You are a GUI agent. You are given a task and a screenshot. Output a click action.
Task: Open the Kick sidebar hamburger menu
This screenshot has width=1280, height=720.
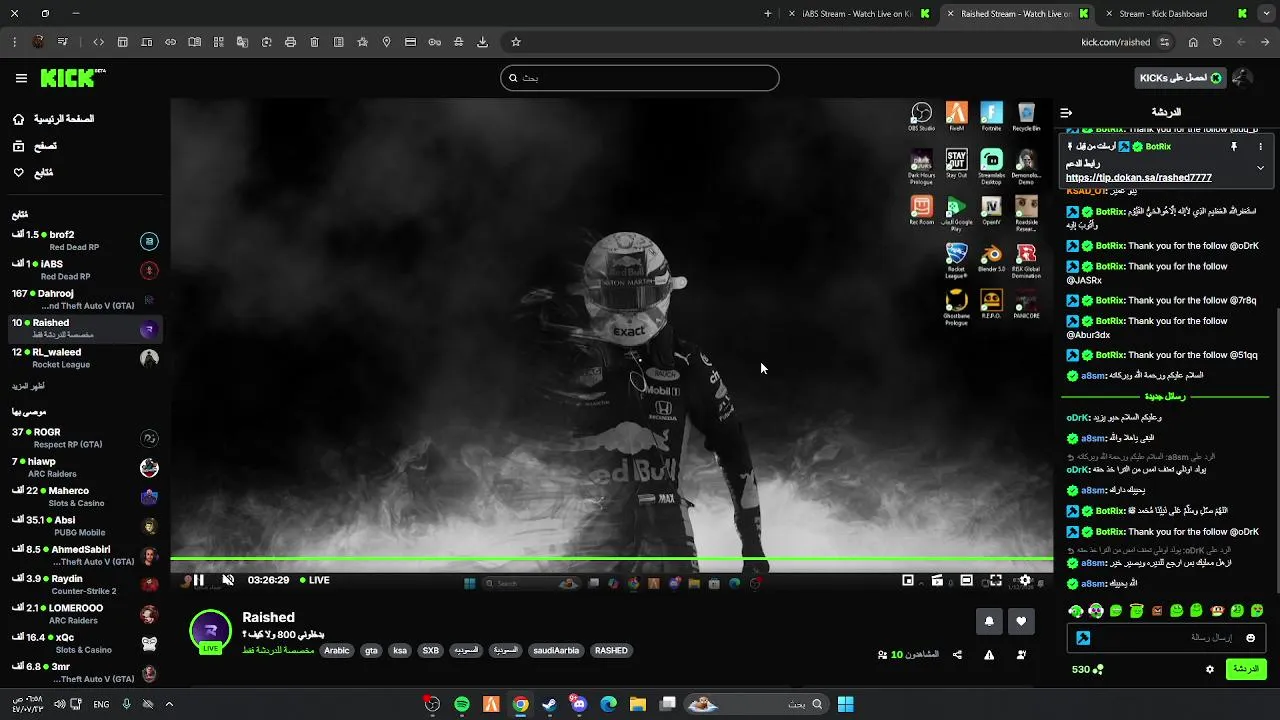(x=21, y=78)
